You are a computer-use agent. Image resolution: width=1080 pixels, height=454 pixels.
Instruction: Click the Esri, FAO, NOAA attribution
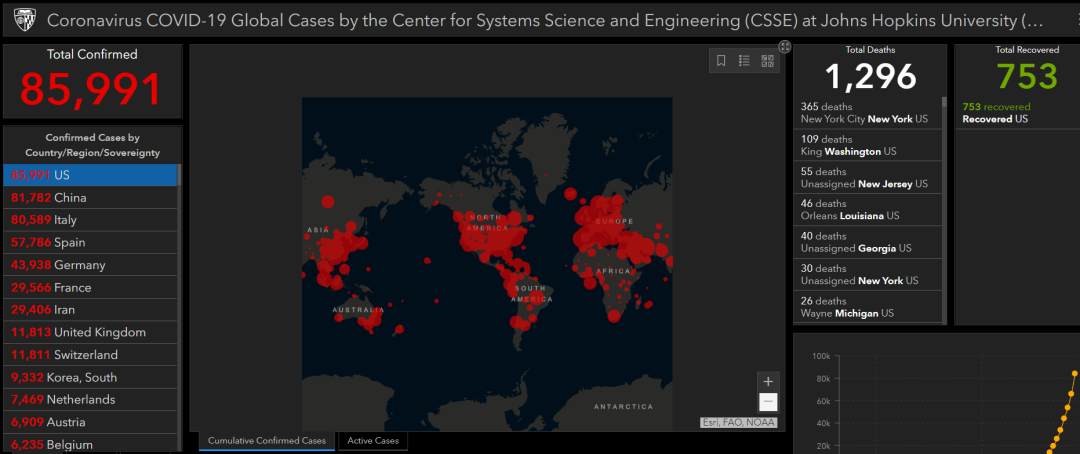click(738, 423)
